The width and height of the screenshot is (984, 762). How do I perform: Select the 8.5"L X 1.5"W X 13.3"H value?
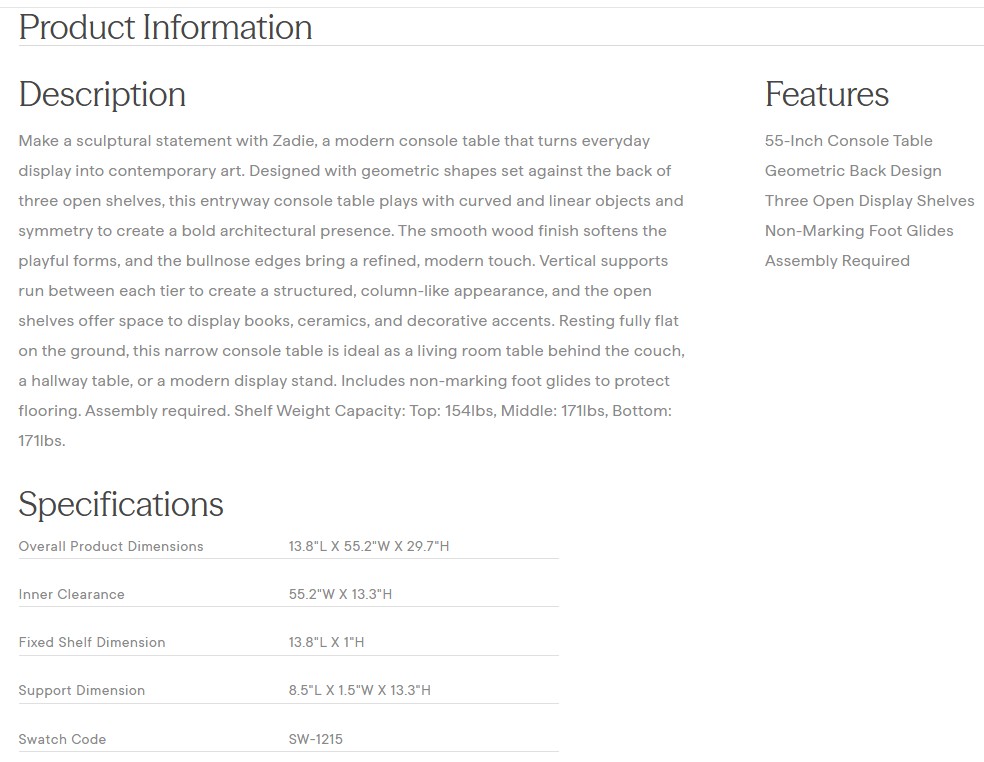359,690
